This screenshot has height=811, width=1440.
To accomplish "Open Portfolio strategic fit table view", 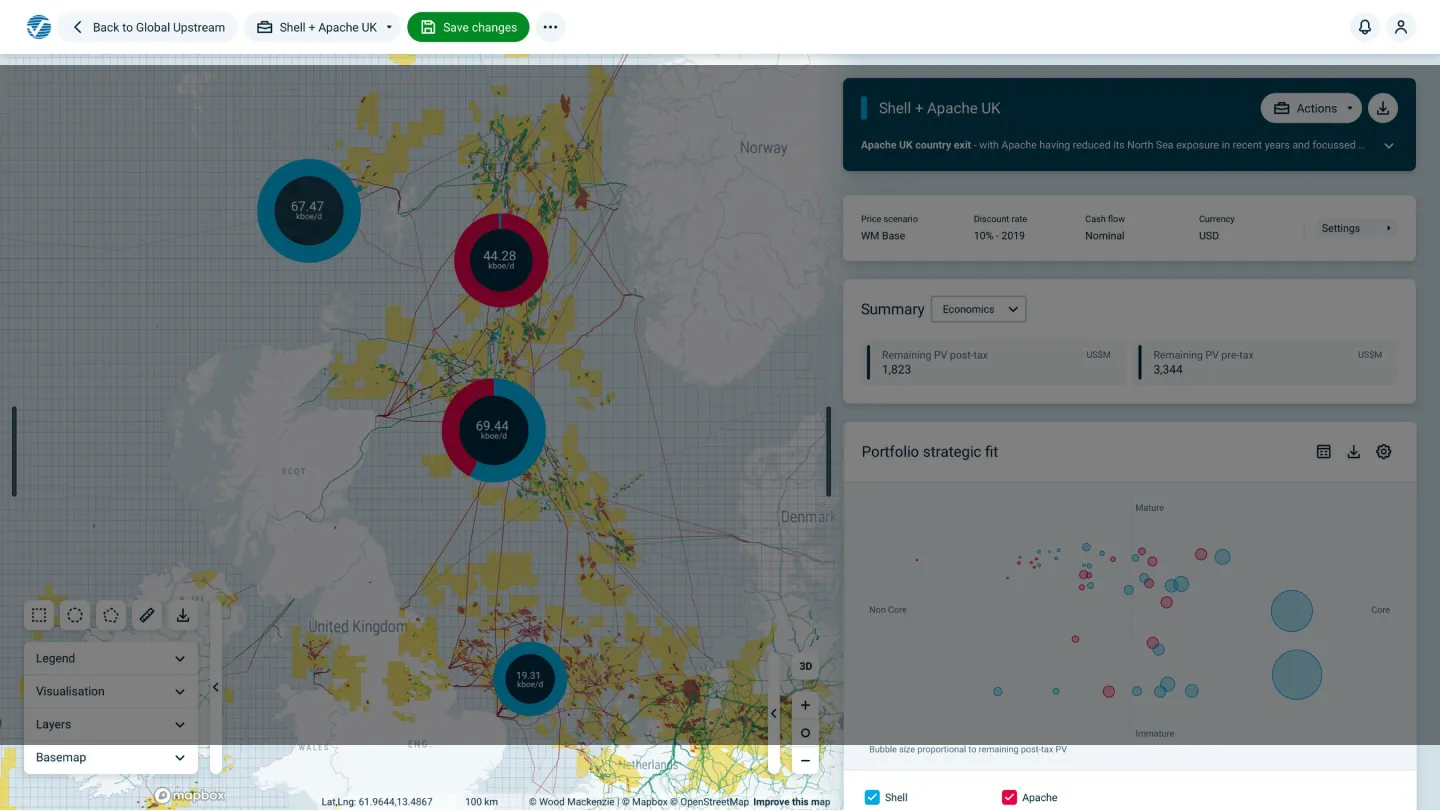I will coord(1323,452).
